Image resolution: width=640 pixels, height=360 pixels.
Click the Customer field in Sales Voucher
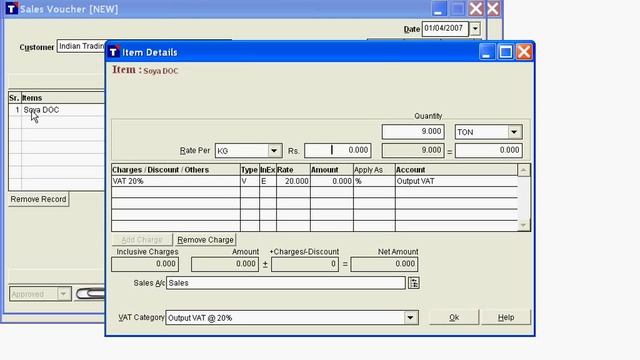(x=81, y=47)
